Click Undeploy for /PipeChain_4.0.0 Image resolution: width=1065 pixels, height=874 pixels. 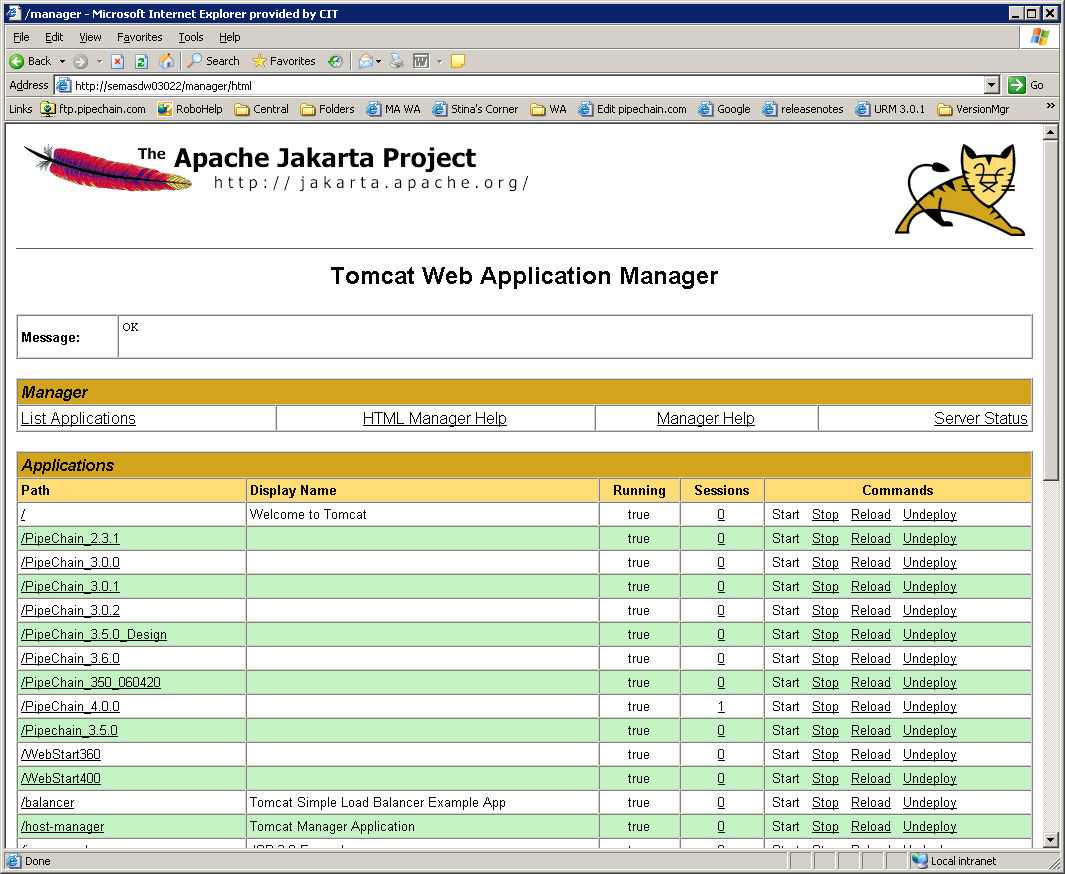click(929, 707)
